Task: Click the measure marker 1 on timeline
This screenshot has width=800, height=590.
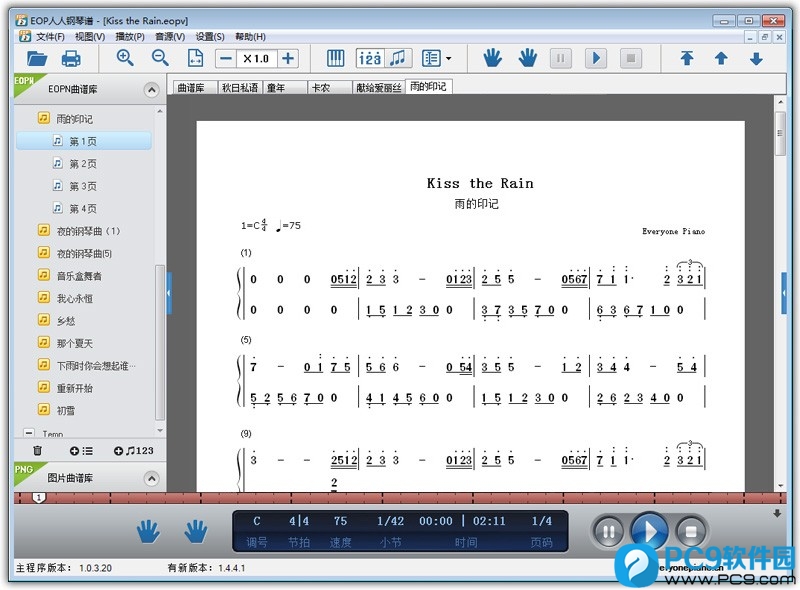Action: pyautogui.click(x=39, y=497)
